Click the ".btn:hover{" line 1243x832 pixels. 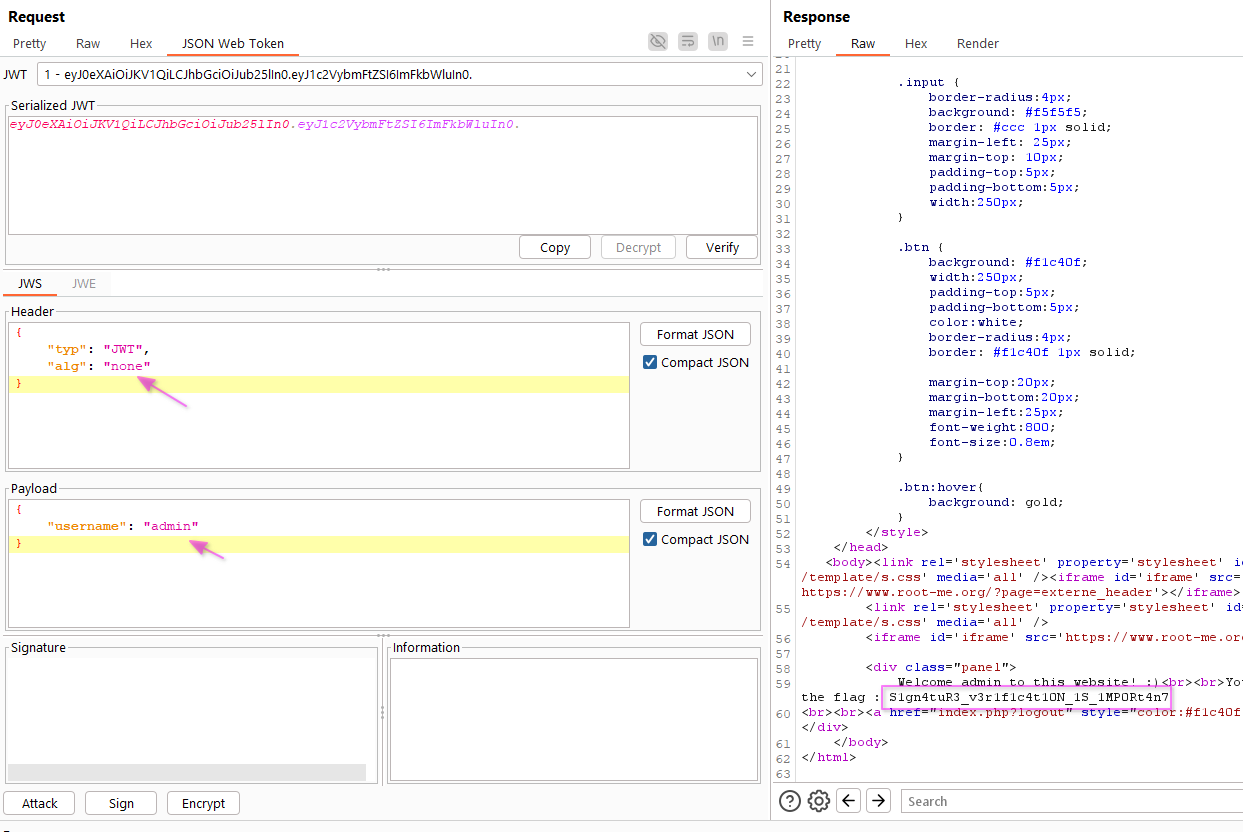point(941,487)
